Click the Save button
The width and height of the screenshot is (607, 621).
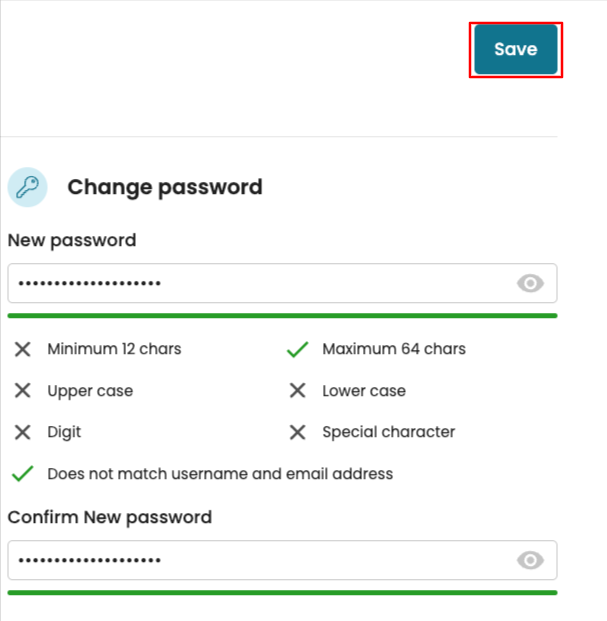(515, 49)
